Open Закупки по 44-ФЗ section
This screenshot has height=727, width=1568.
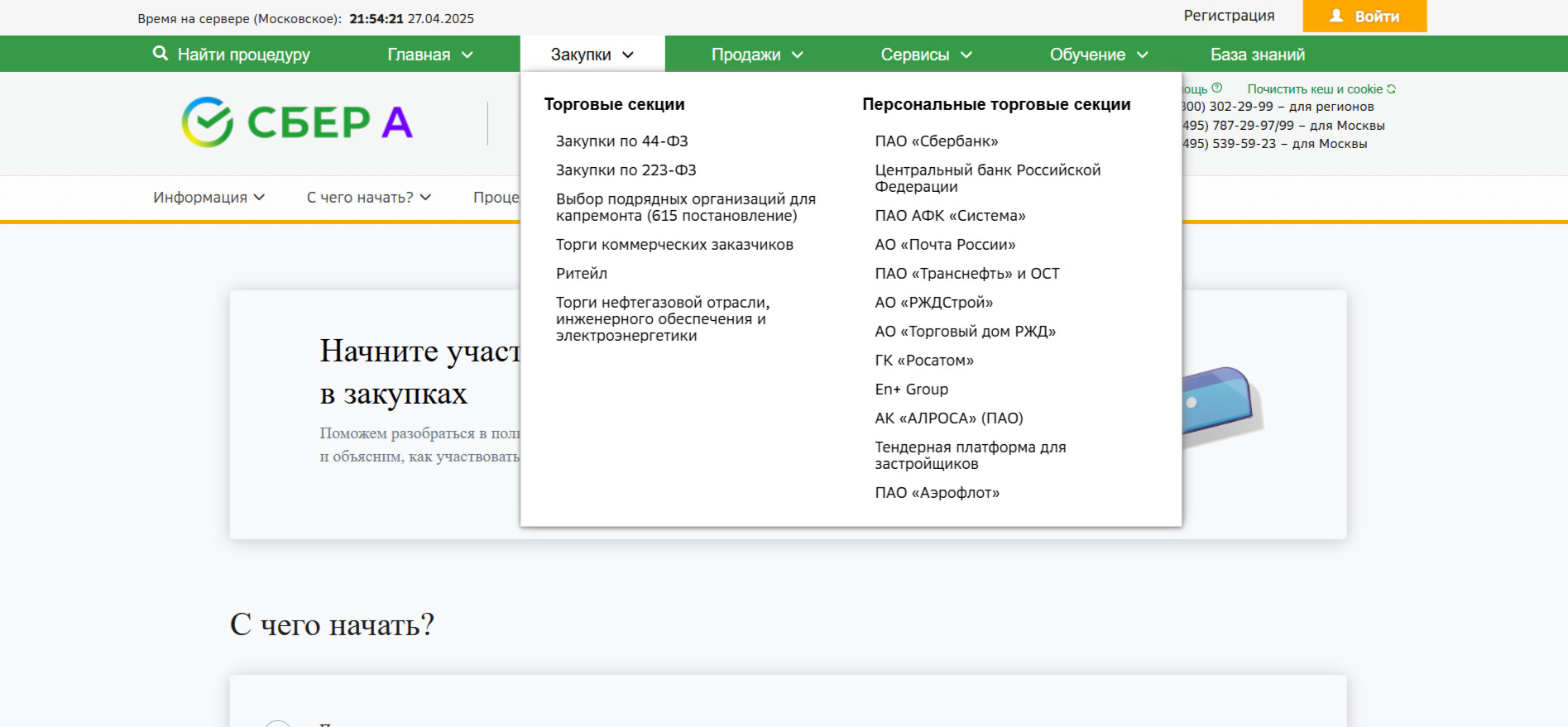[622, 141]
